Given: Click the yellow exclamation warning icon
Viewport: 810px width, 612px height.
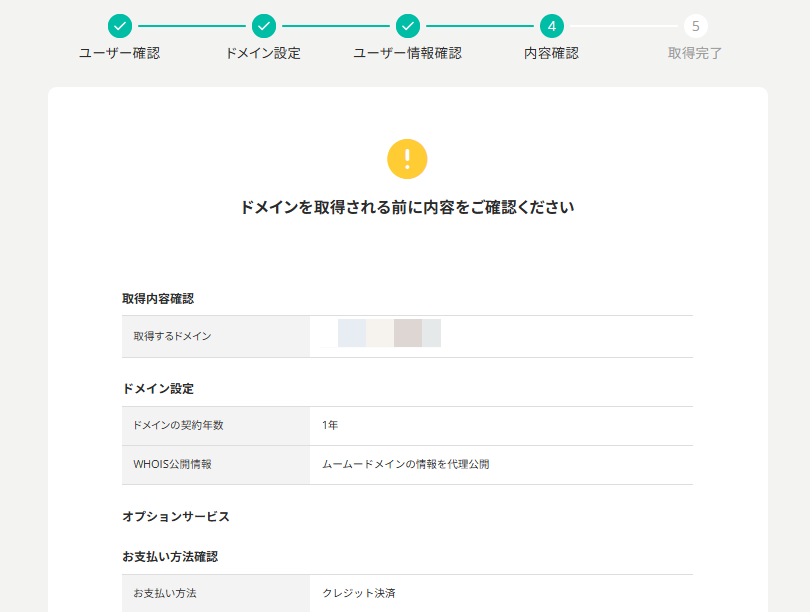Looking at the screenshot, I should 407,159.
